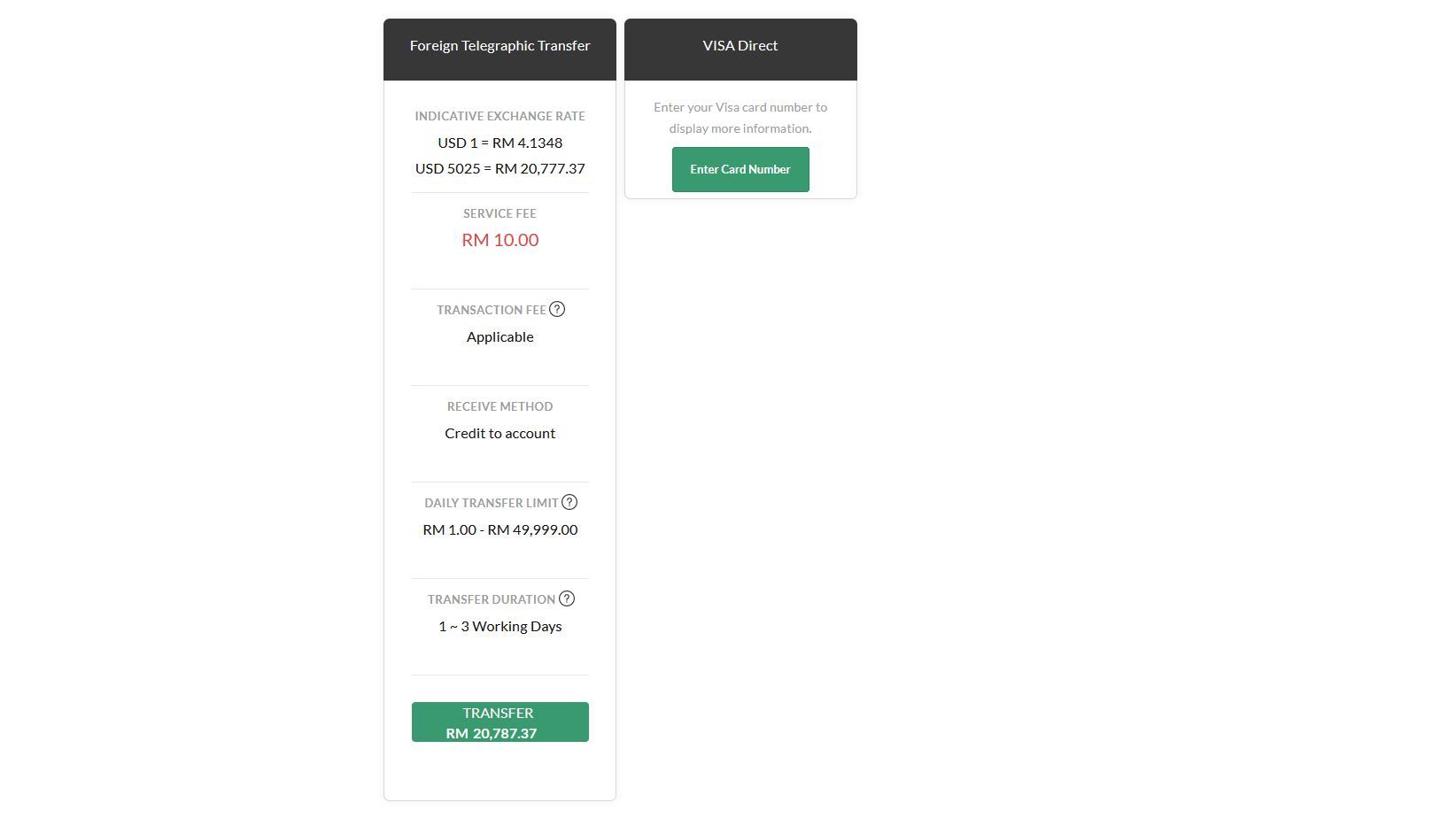Click the 1 ~ 3 Working Days text
The height and width of the screenshot is (826, 1456).
coord(500,626)
